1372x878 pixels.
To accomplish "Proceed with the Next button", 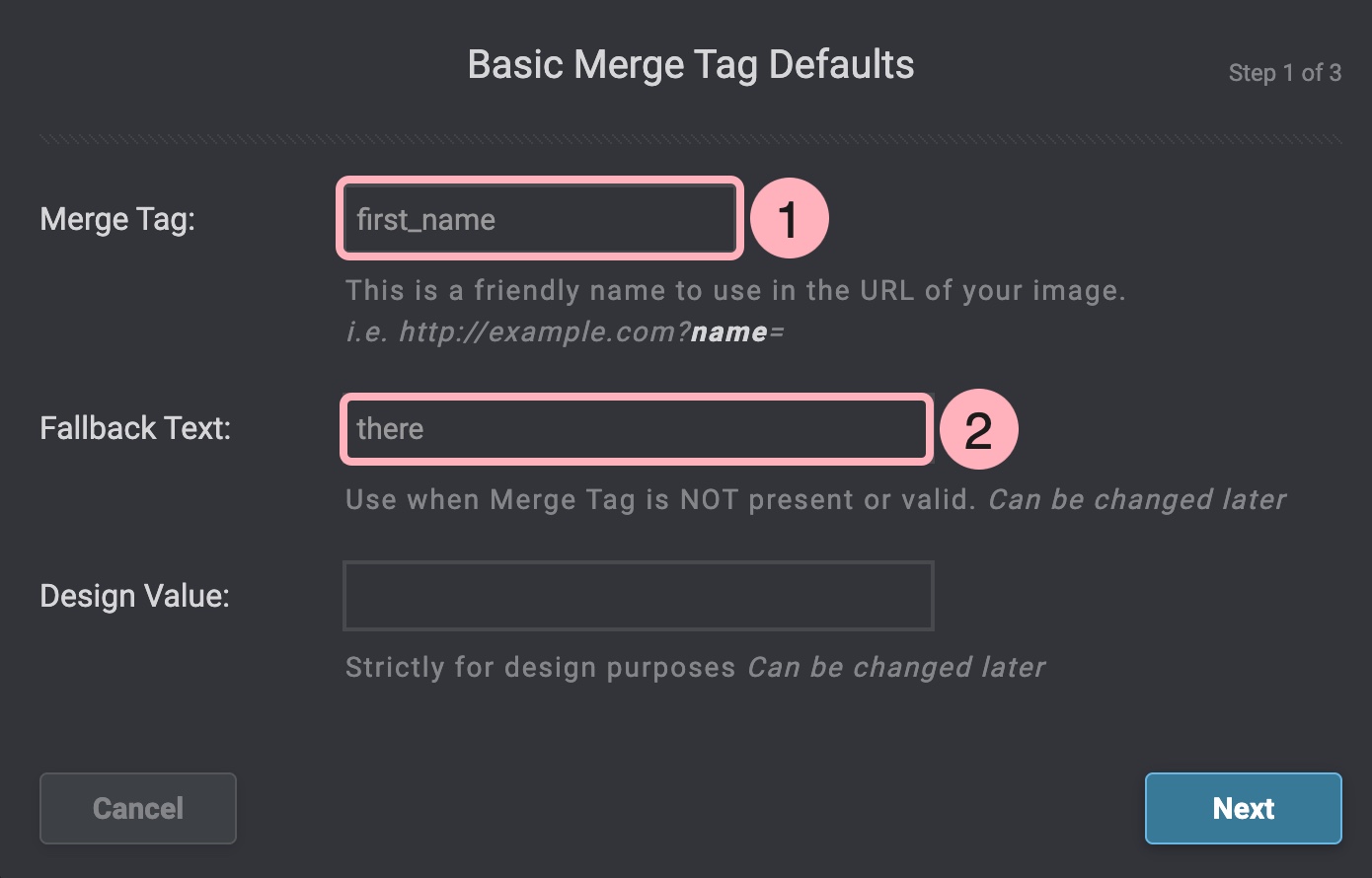I will pos(1243,809).
